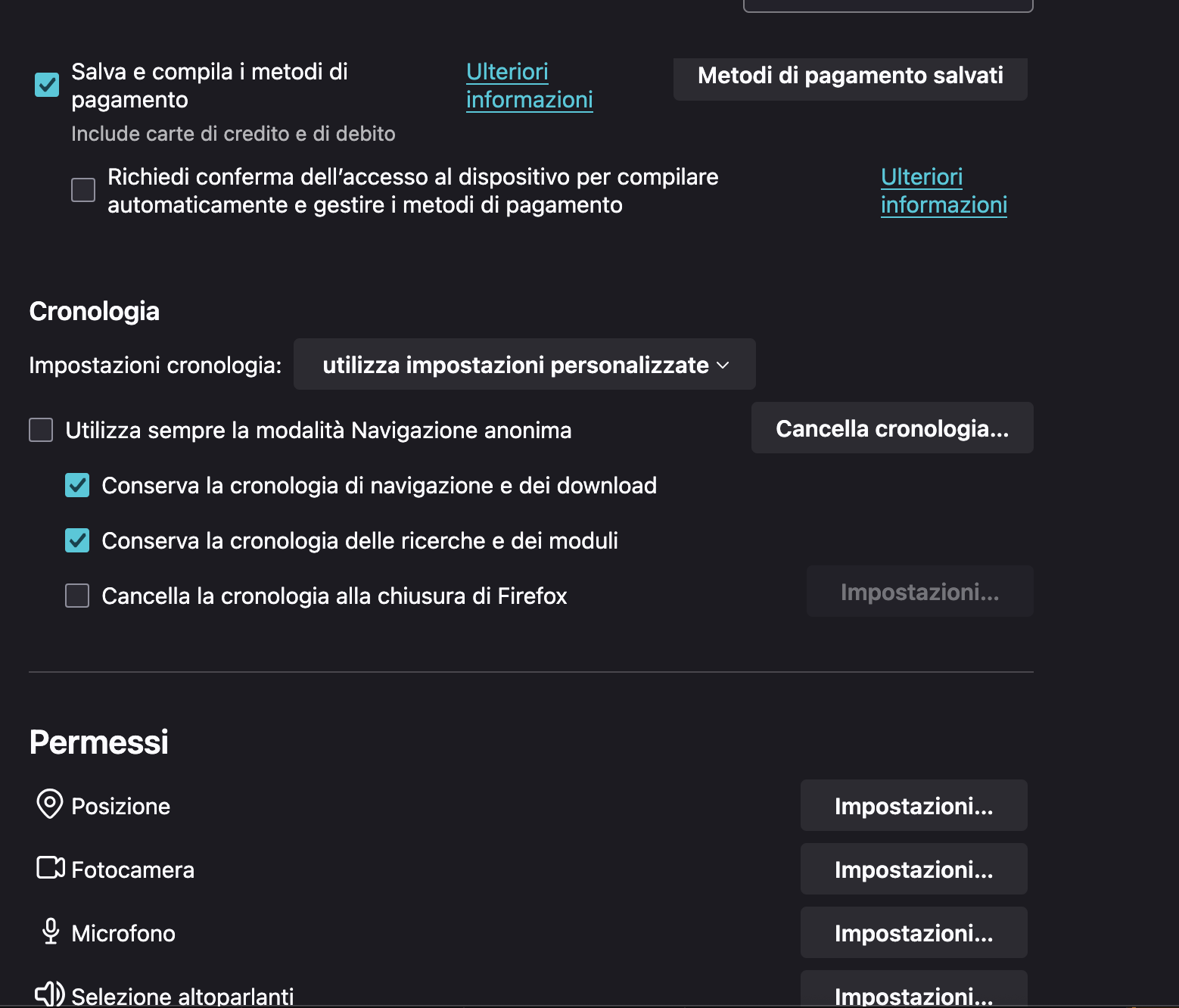Open the Impostazioni cronologia dropdown
This screenshot has height=1008, width=1179.
pos(524,365)
